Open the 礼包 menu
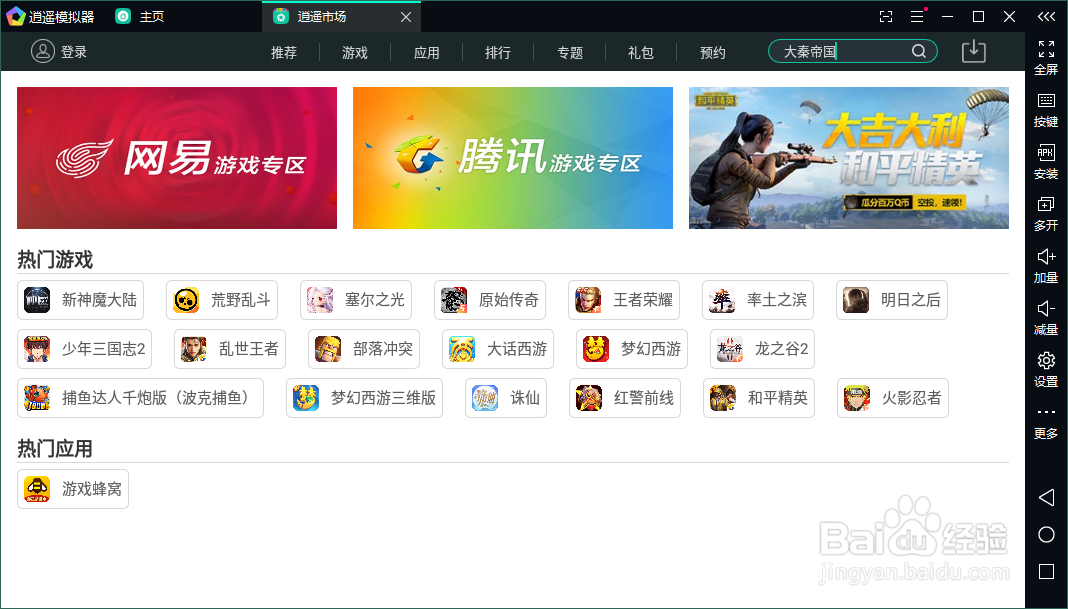Viewport: 1068px width, 609px height. tap(641, 52)
